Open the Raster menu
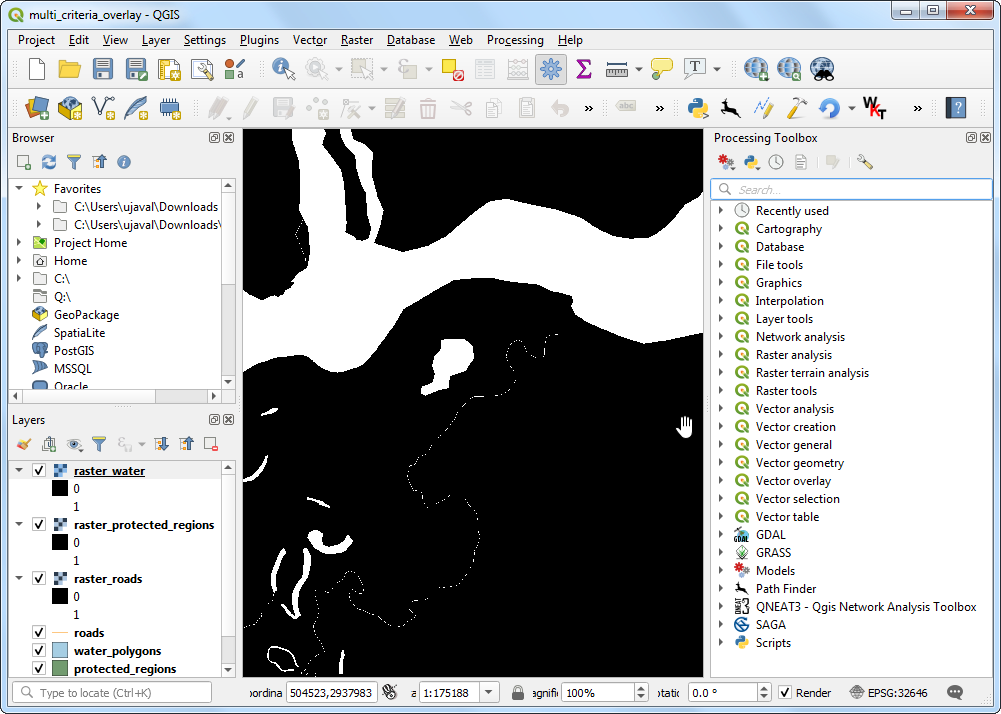Image resolution: width=1001 pixels, height=714 pixels. click(x=356, y=40)
